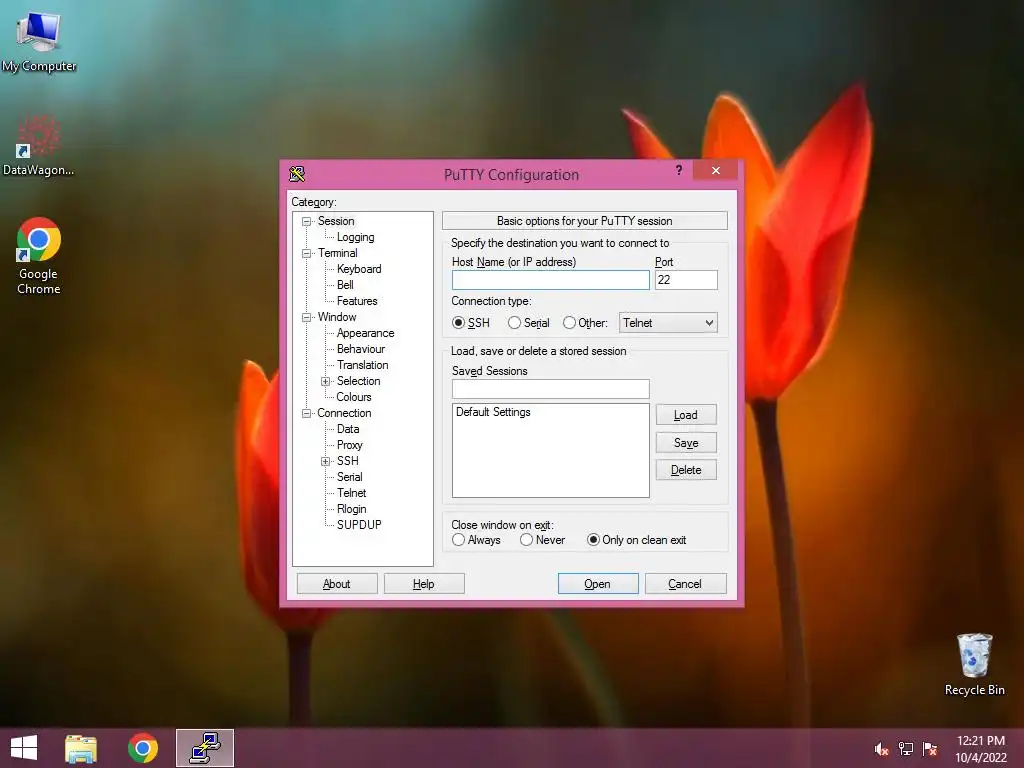The width and height of the screenshot is (1024, 768).
Task: Click the question mark help button
Action: [679, 170]
